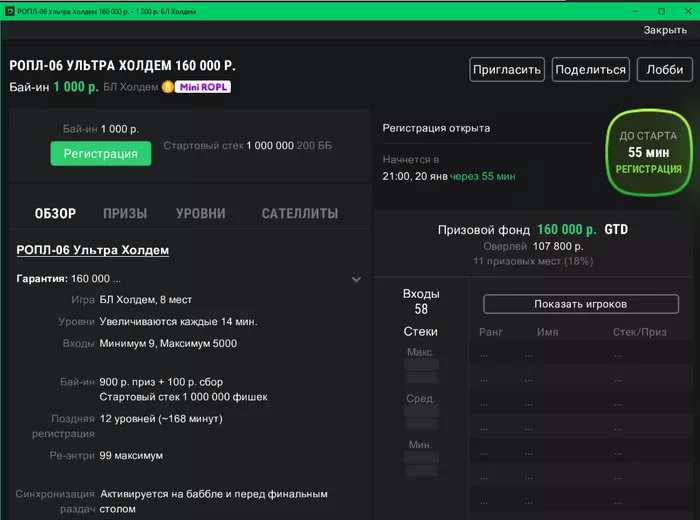Switch to the ПРИЗЫ tab
Image resolution: width=700 pixels, height=520 pixels.
(x=125, y=213)
